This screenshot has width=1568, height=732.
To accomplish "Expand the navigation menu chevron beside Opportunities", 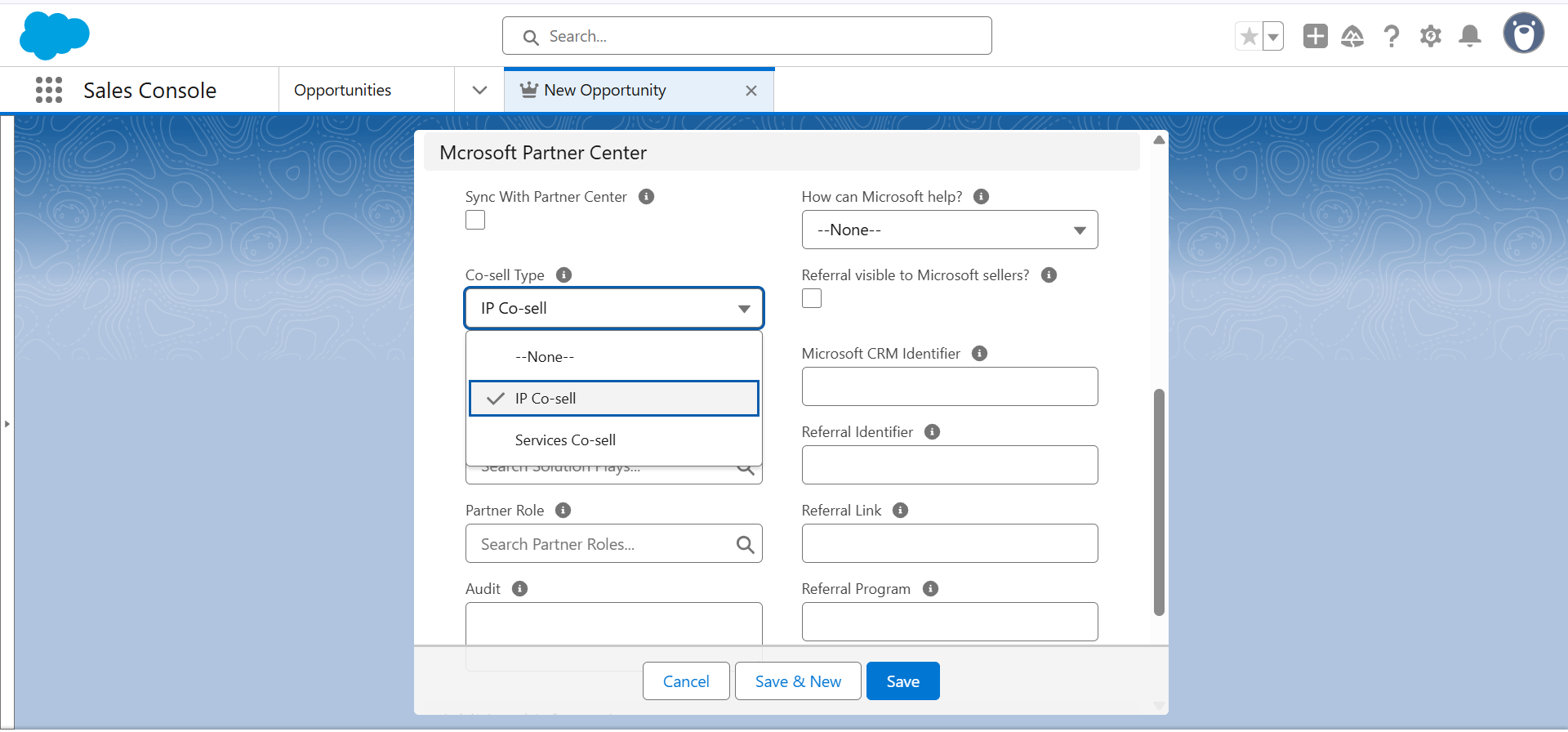I will coord(480,90).
